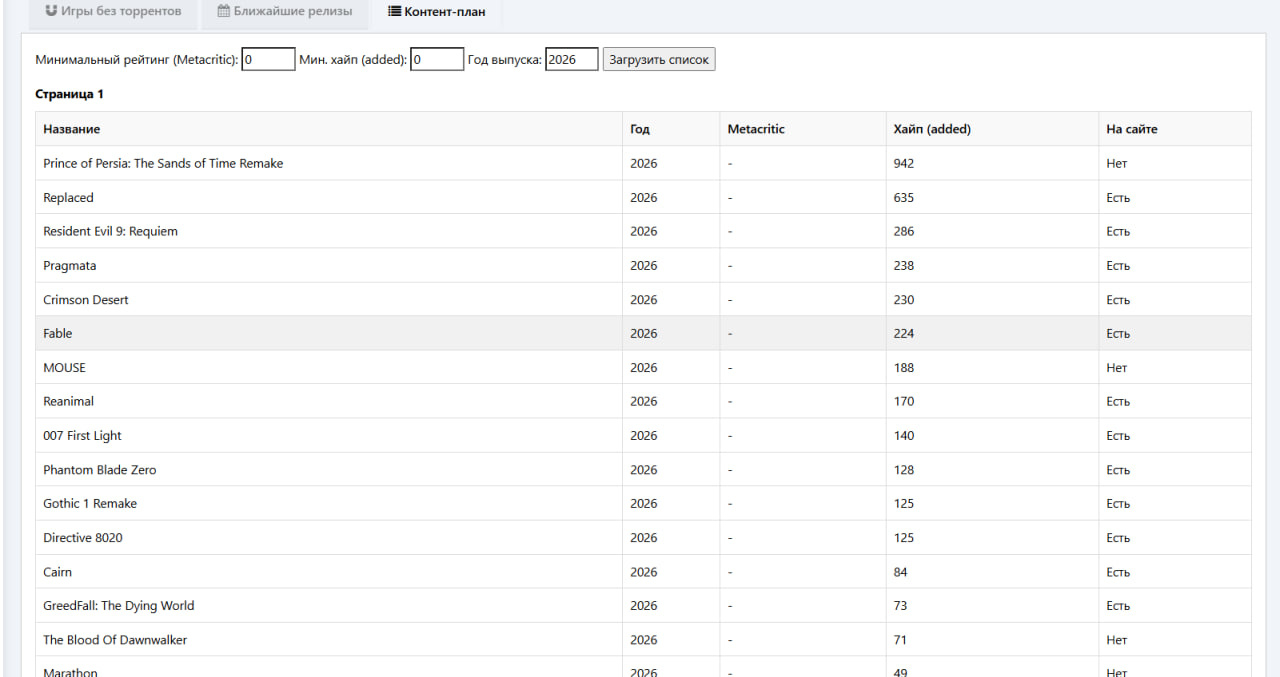Click the 'Название' column header
The width and height of the screenshot is (1280, 677).
[72, 129]
